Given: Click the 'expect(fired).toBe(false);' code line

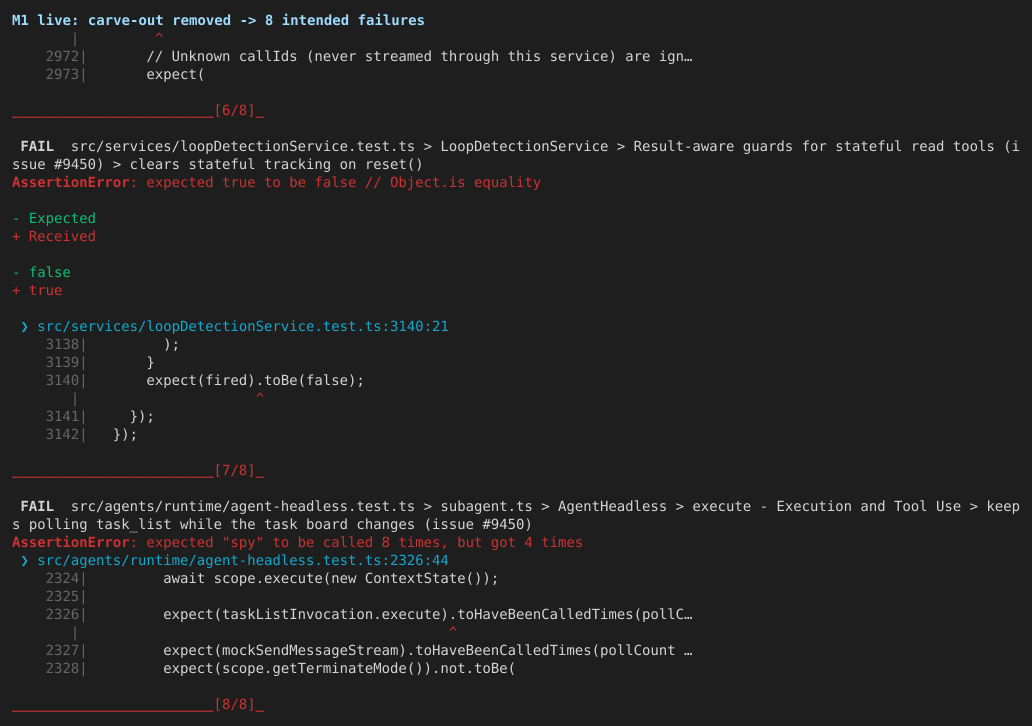Looking at the screenshot, I should click(255, 380).
